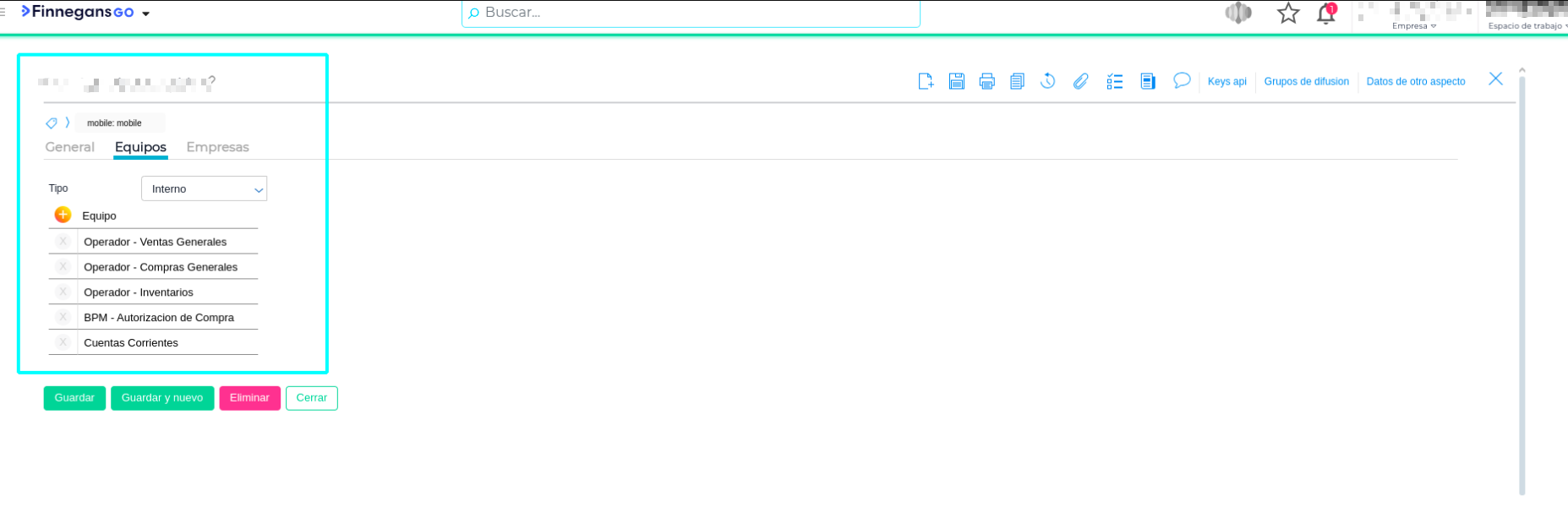Screen dimensions: 1568x524
Task: Click in the Buscar search field
Action: coord(690,13)
